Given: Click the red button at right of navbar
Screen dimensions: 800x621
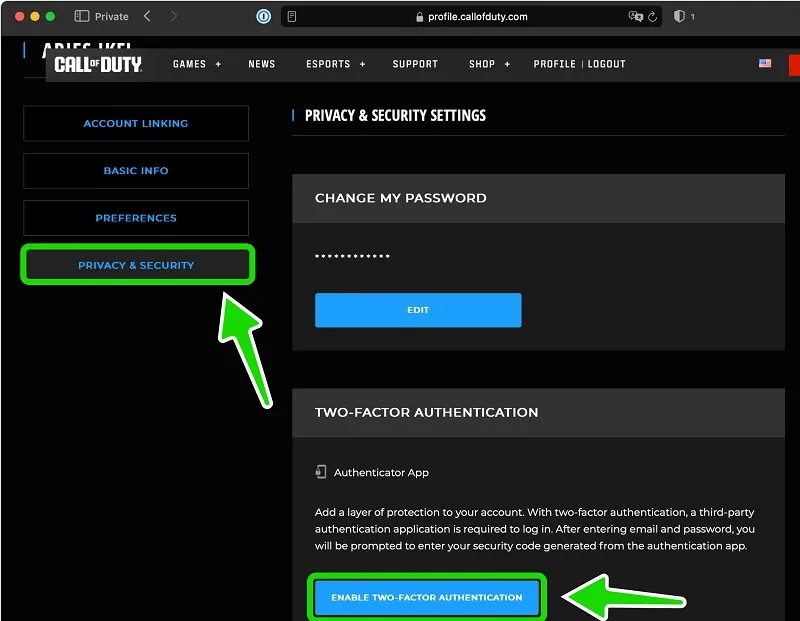Looking at the screenshot, I should (794, 65).
